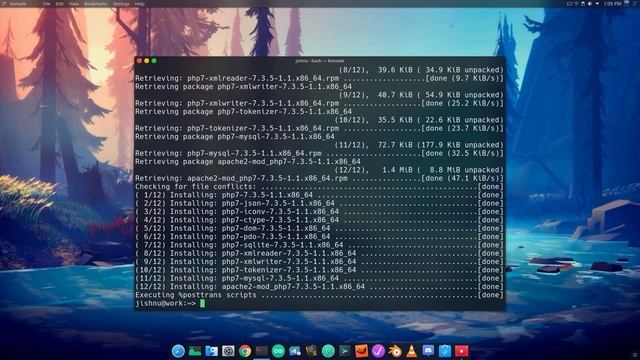Open the Help menu in top bar
The image size is (640, 360).
point(140,4)
